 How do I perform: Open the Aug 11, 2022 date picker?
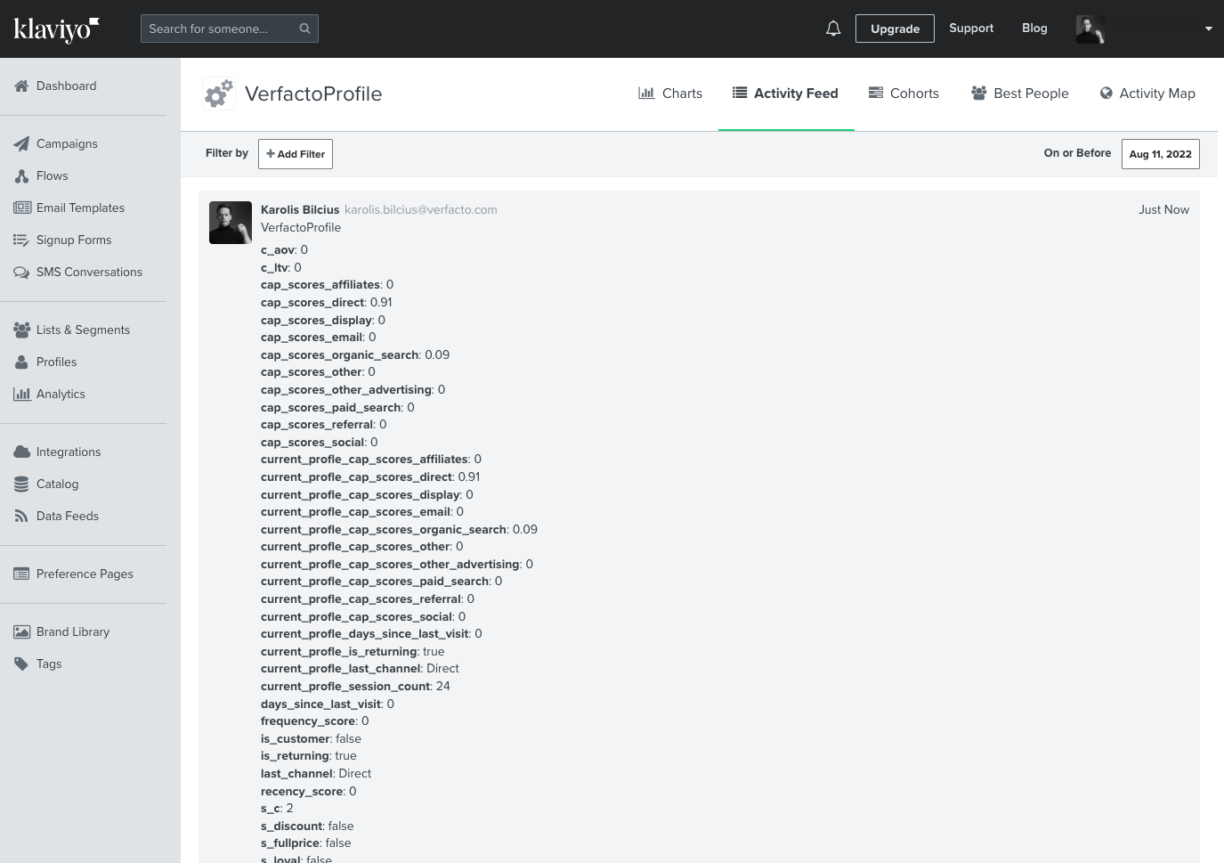[x=1160, y=154]
